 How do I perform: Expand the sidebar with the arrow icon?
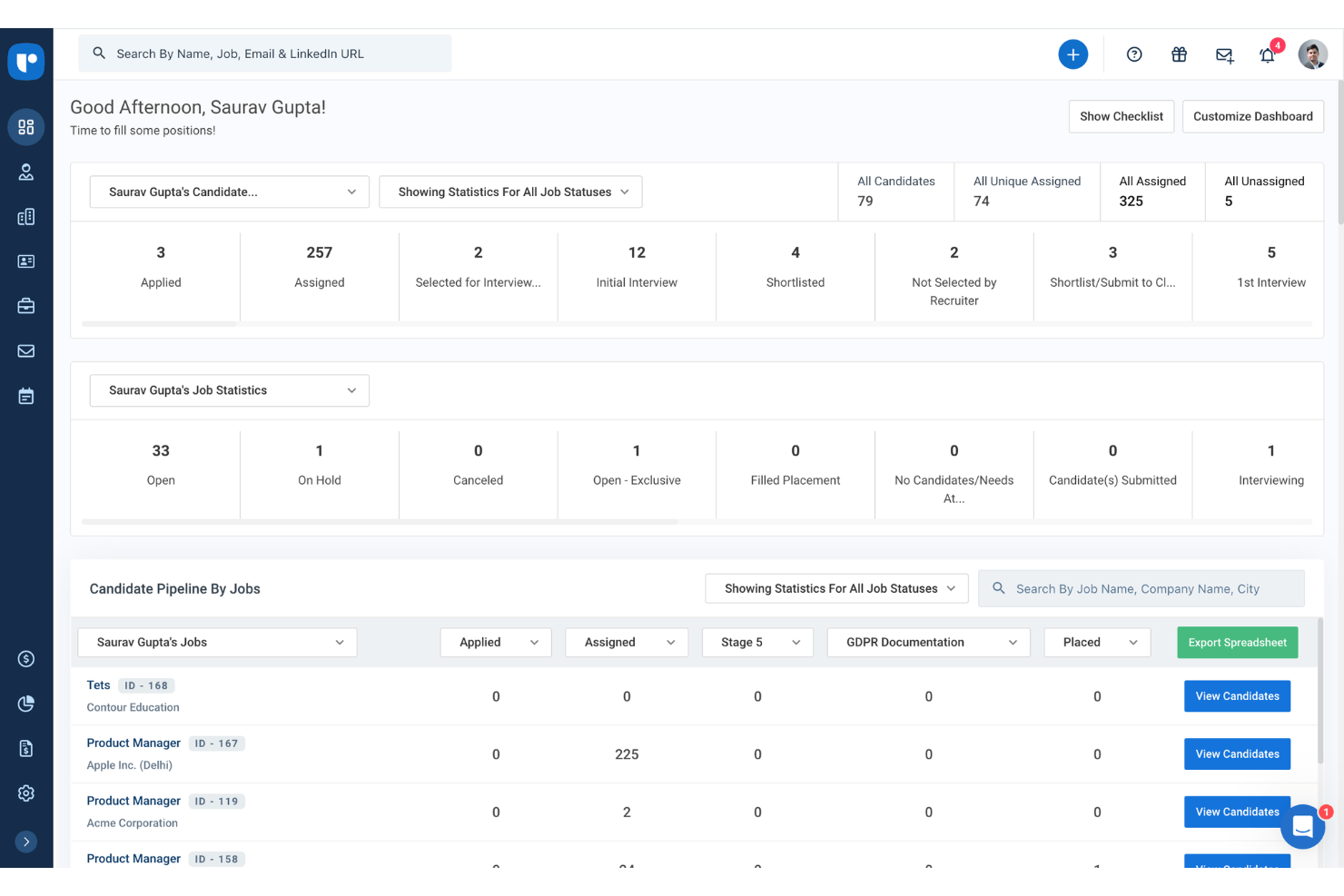[x=26, y=842]
